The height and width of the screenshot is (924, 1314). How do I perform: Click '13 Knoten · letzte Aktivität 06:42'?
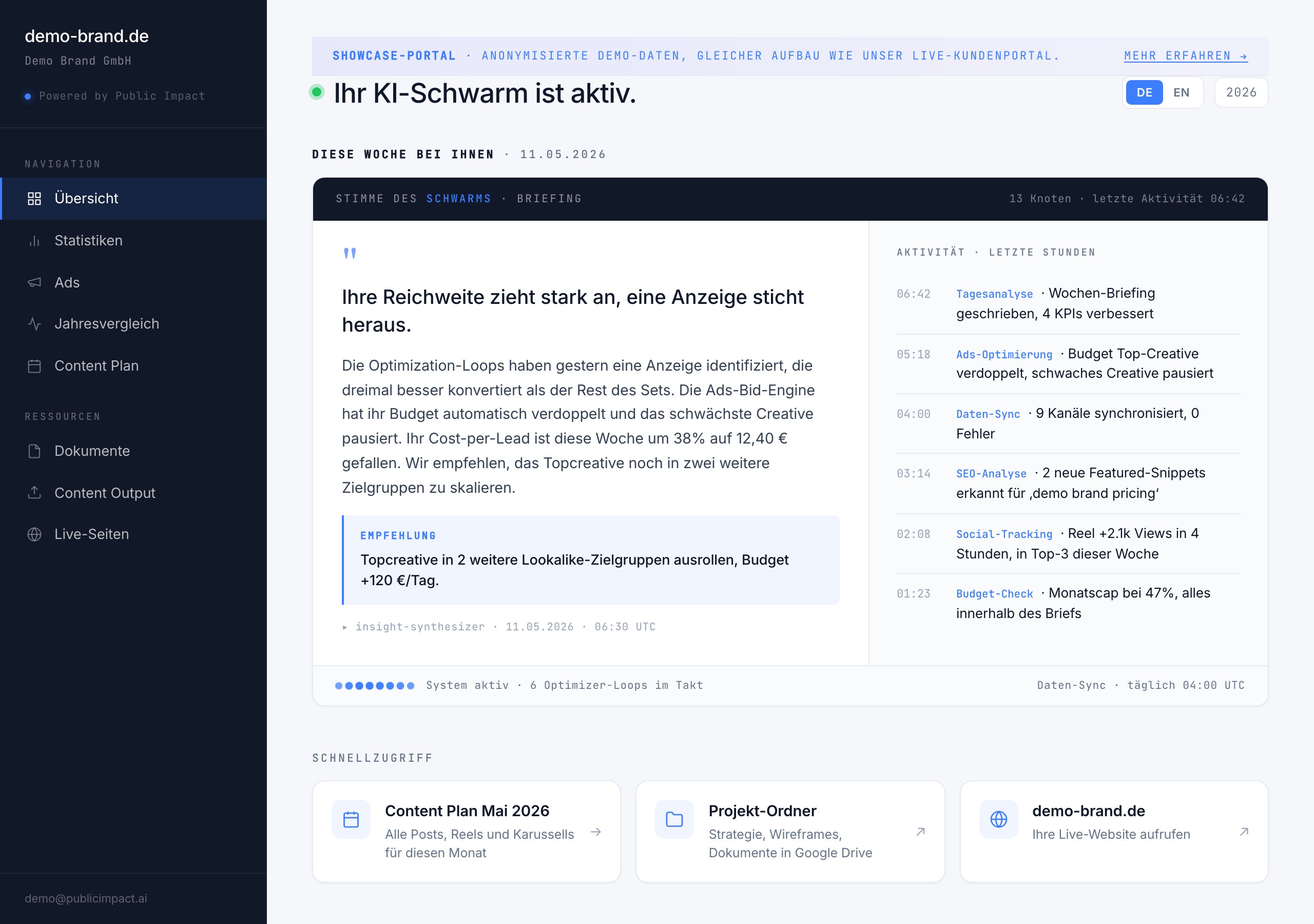pos(1127,199)
